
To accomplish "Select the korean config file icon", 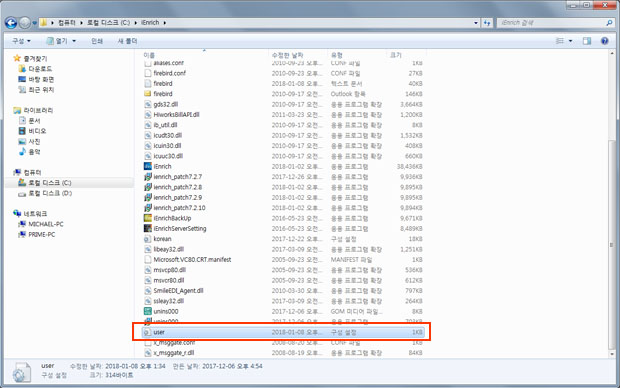I will click(147, 239).
